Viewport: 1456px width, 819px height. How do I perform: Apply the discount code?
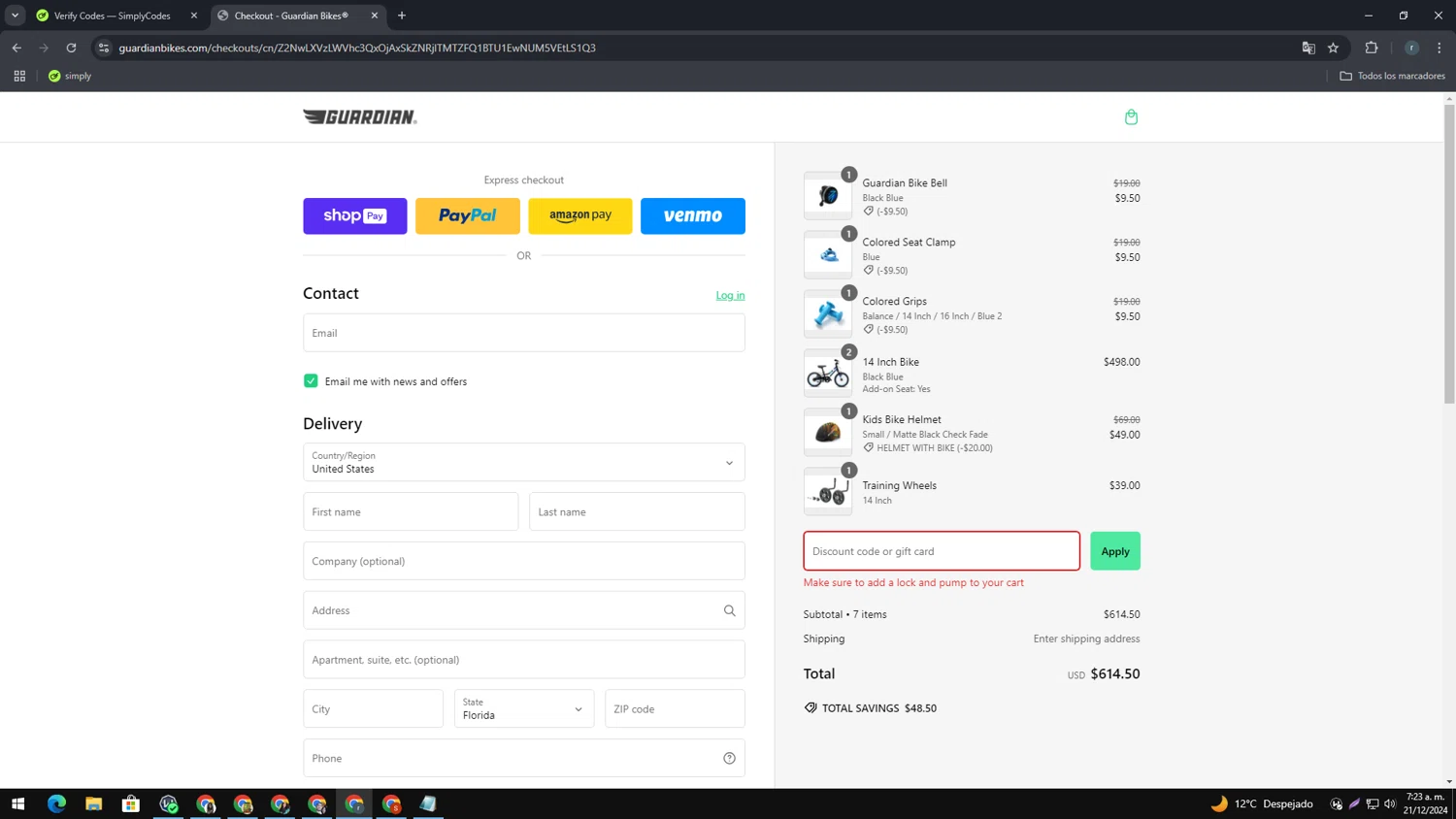(1114, 551)
